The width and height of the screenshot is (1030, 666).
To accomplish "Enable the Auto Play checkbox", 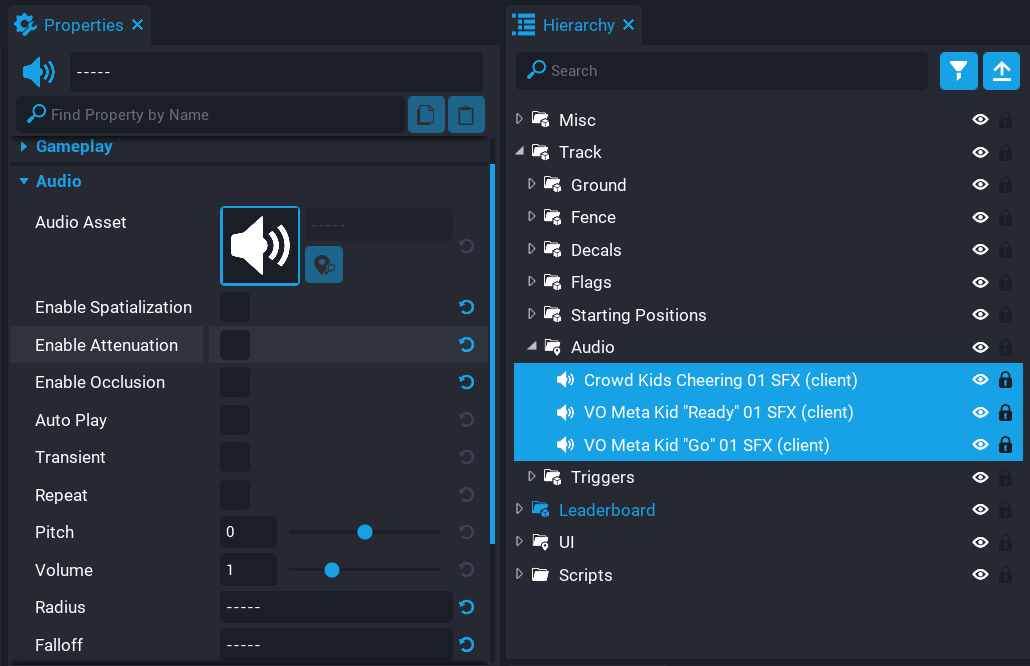I will (235, 420).
